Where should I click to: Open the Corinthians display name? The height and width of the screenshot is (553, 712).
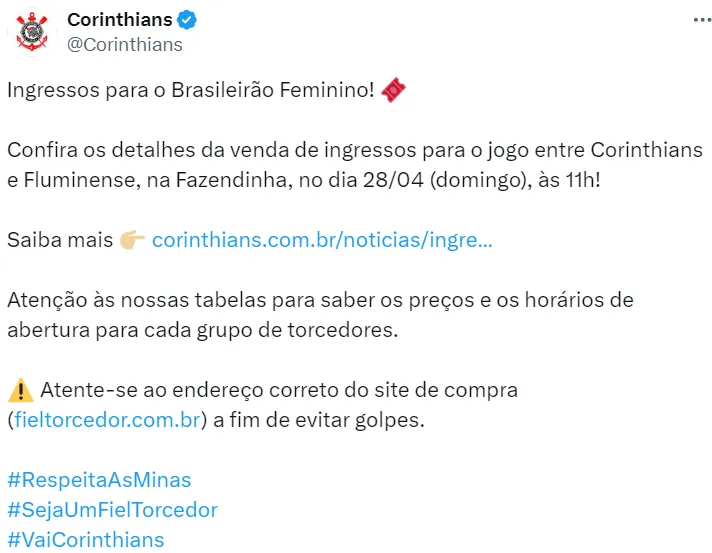(x=119, y=20)
